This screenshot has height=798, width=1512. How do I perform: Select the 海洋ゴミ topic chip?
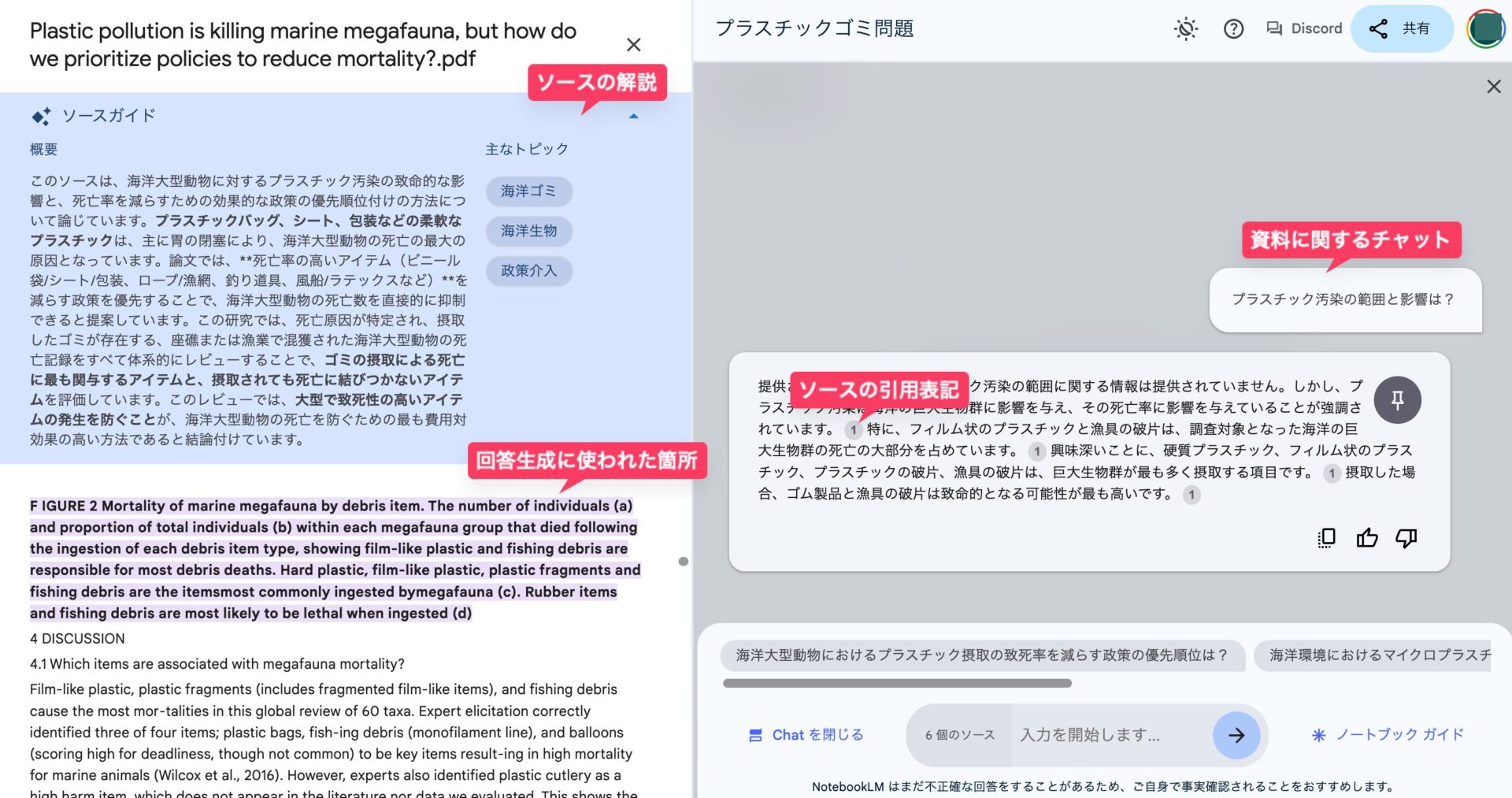tap(528, 191)
